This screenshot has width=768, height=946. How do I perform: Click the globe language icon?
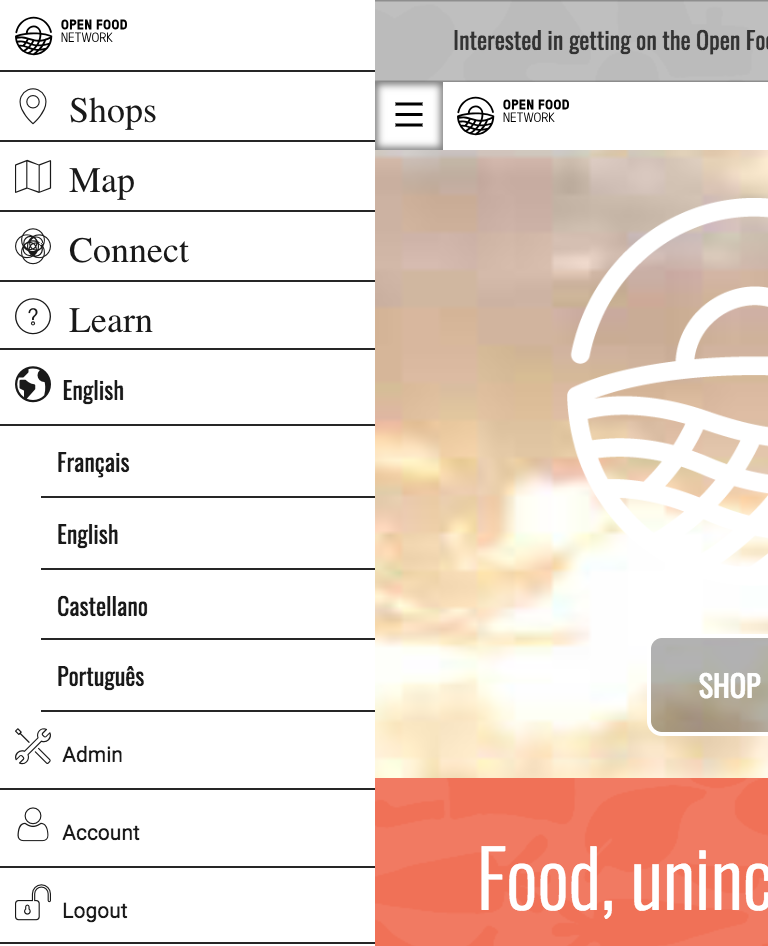coord(33,384)
